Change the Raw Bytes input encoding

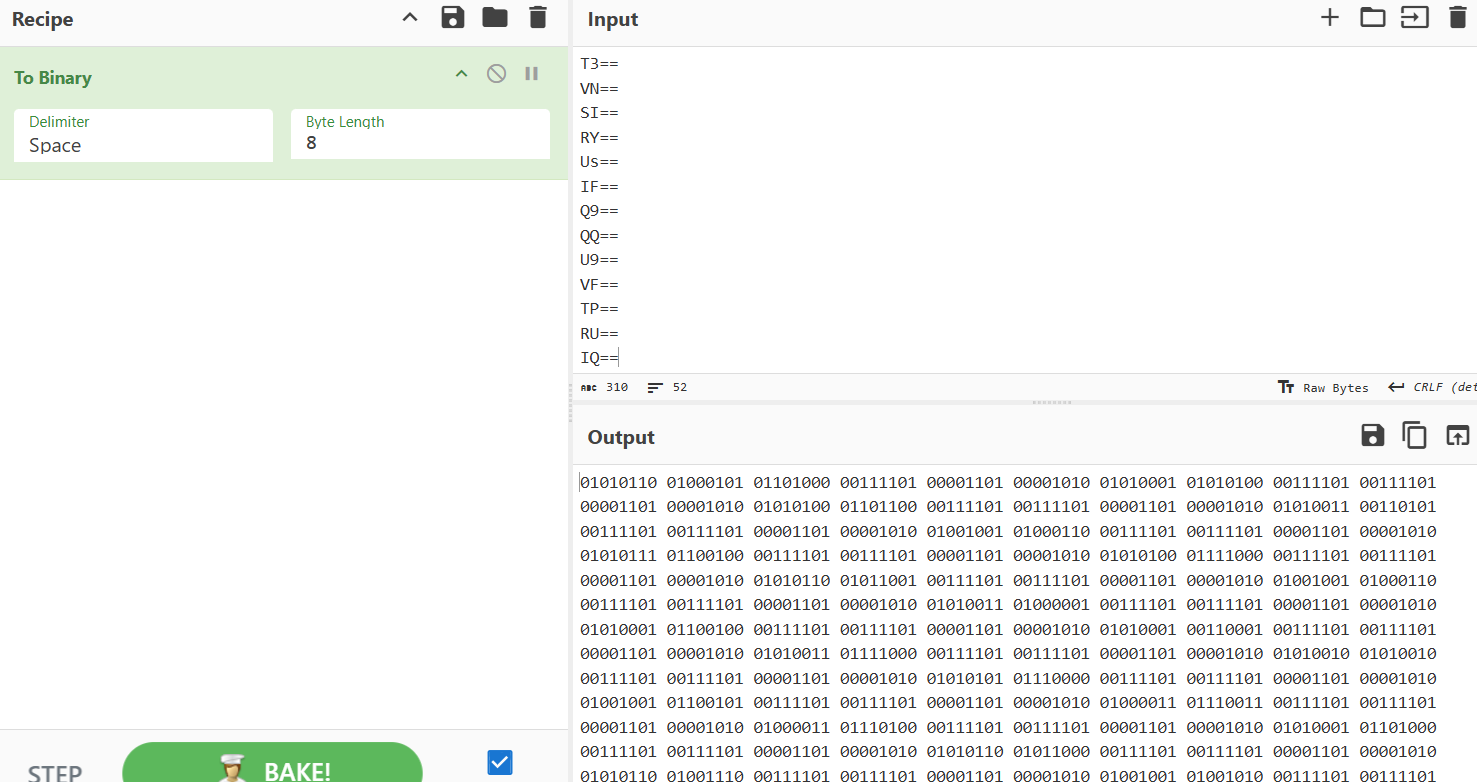pyautogui.click(x=1323, y=388)
